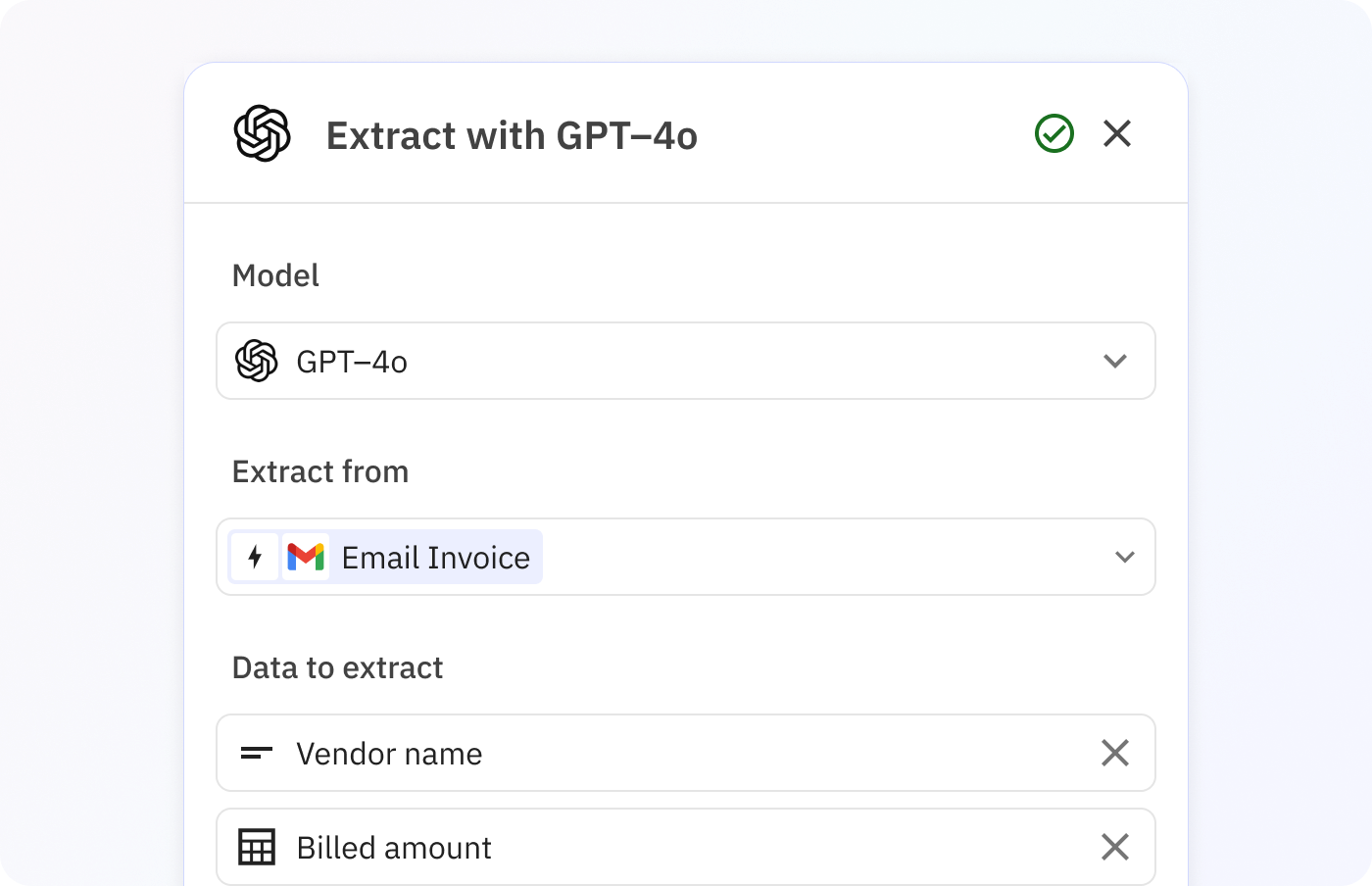This screenshot has height=886, width=1372.
Task: Click the text-type icon beside Vendor name
Action: pyautogui.click(x=258, y=753)
